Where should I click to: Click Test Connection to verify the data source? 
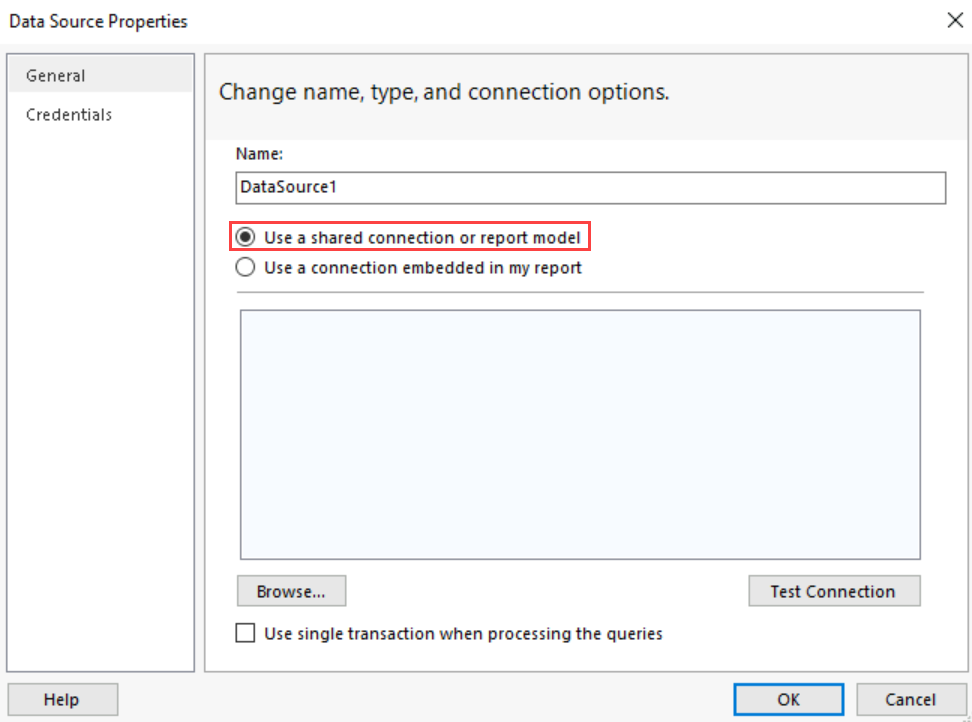point(834,591)
